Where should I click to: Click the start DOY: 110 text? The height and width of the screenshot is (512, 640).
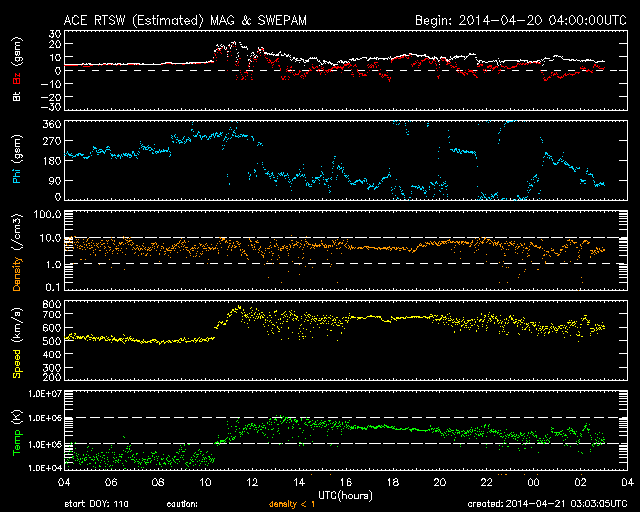[94, 502]
